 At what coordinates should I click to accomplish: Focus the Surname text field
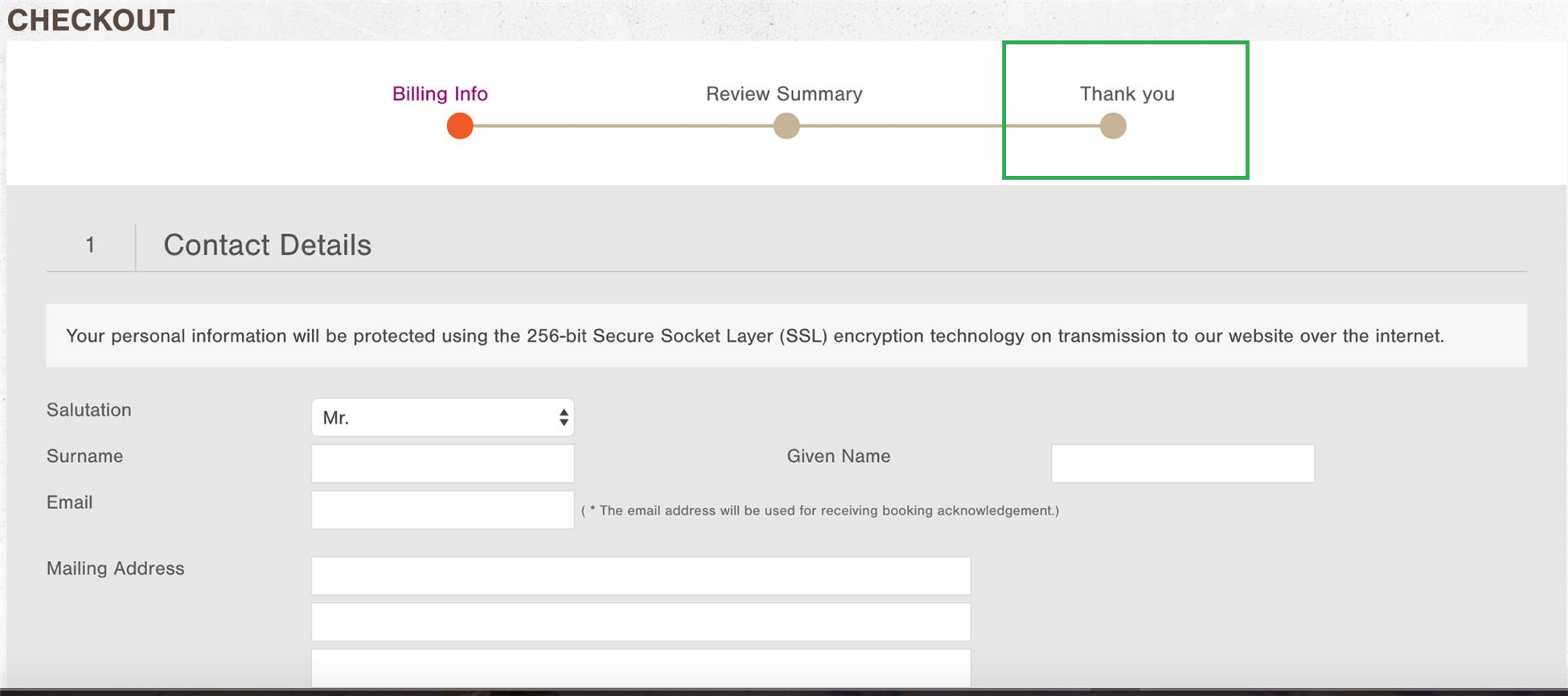(x=442, y=464)
